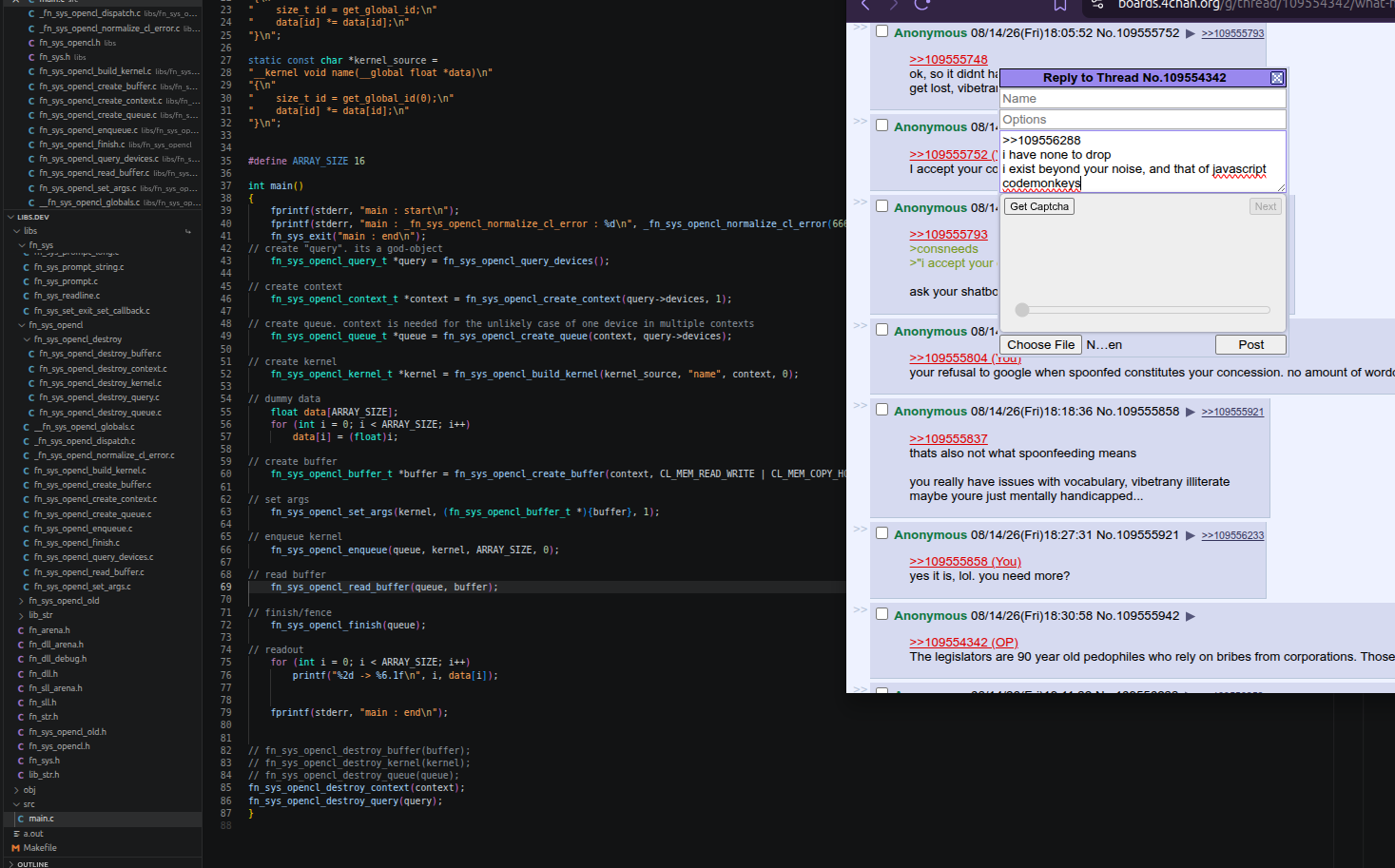
Task: Open fn_sys_opencl_destroy_kernel.c in explorer
Action: tap(100, 383)
